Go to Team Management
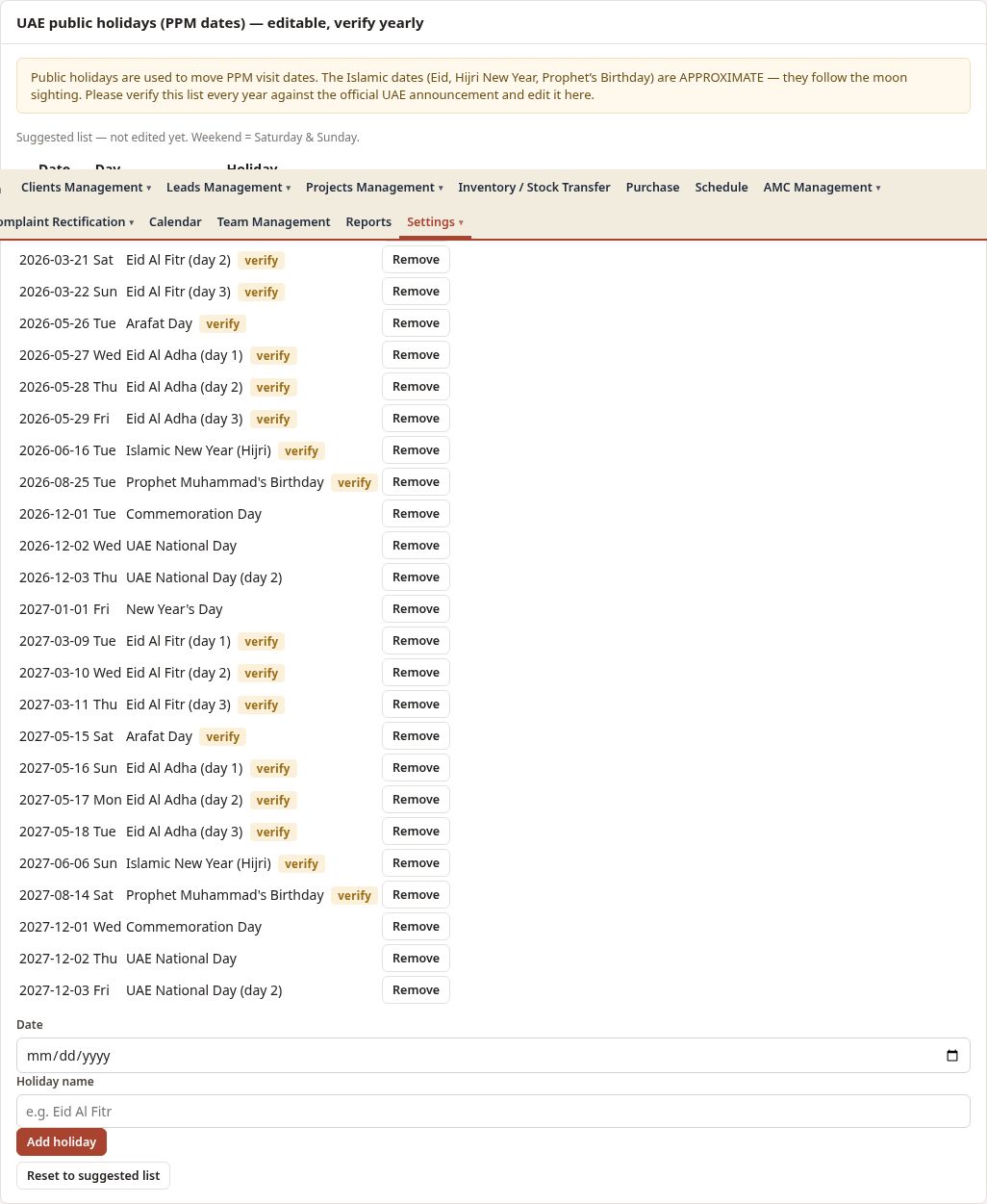Image resolution: width=987 pixels, height=1204 pixels. pyautogui.click(x=273, y=222)
